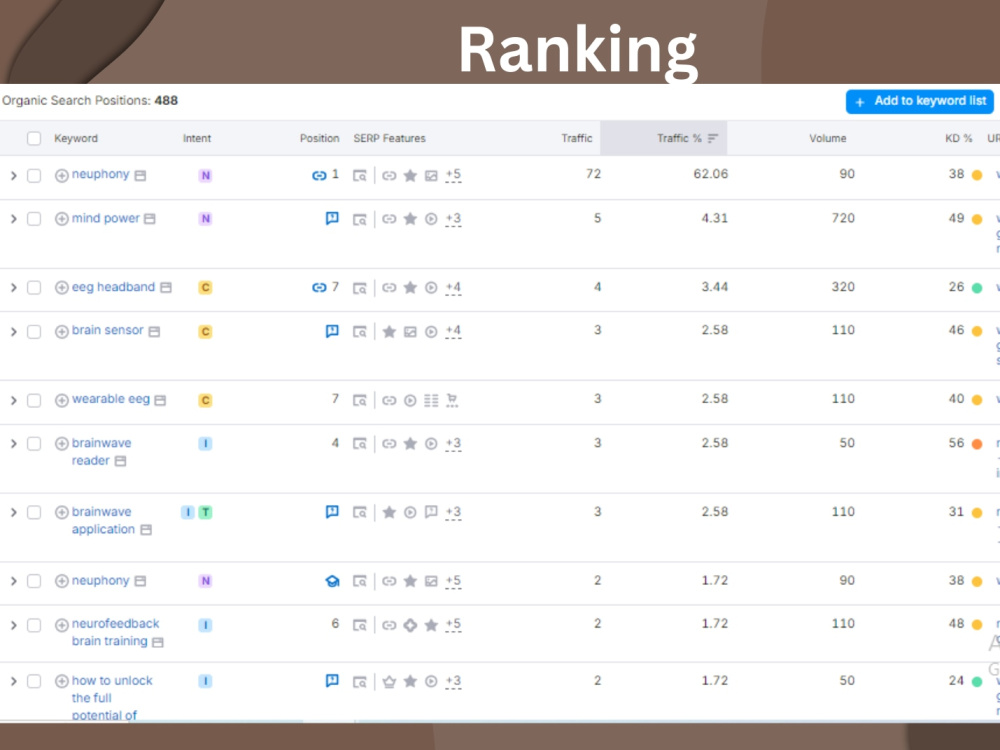Click the reviews star icon in 'mind power' row
1000x750 pixels.
tap(410, 219)
